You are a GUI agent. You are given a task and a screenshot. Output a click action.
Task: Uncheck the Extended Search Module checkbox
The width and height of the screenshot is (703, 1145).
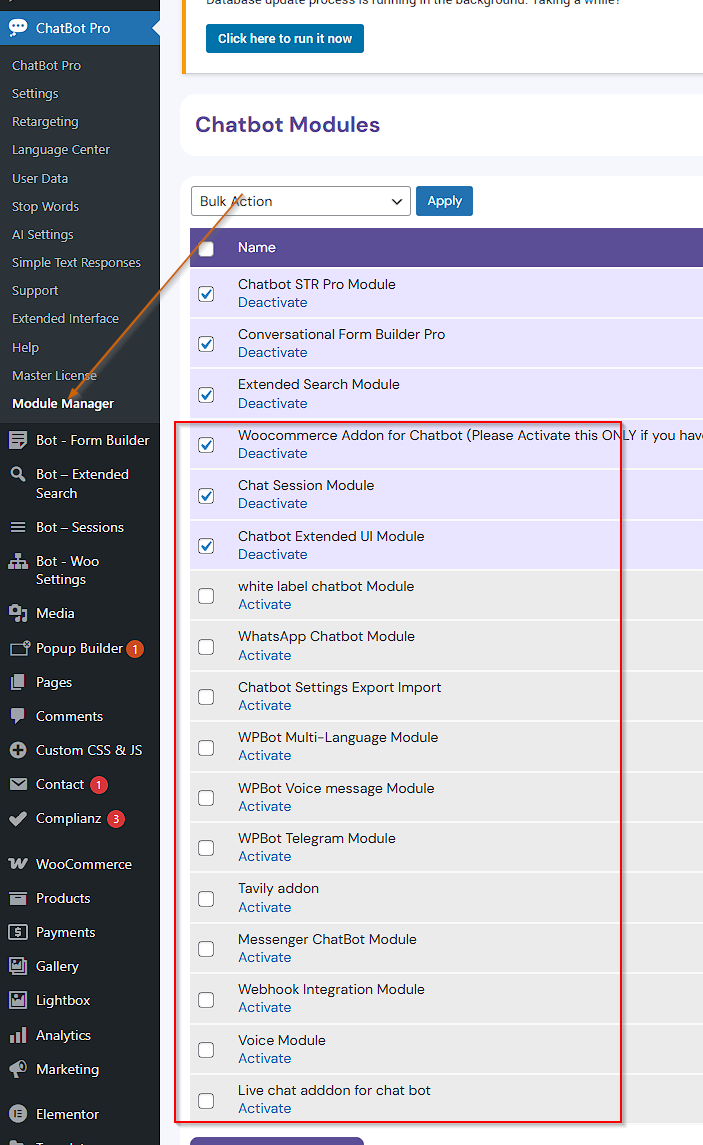tap(206, 394)
